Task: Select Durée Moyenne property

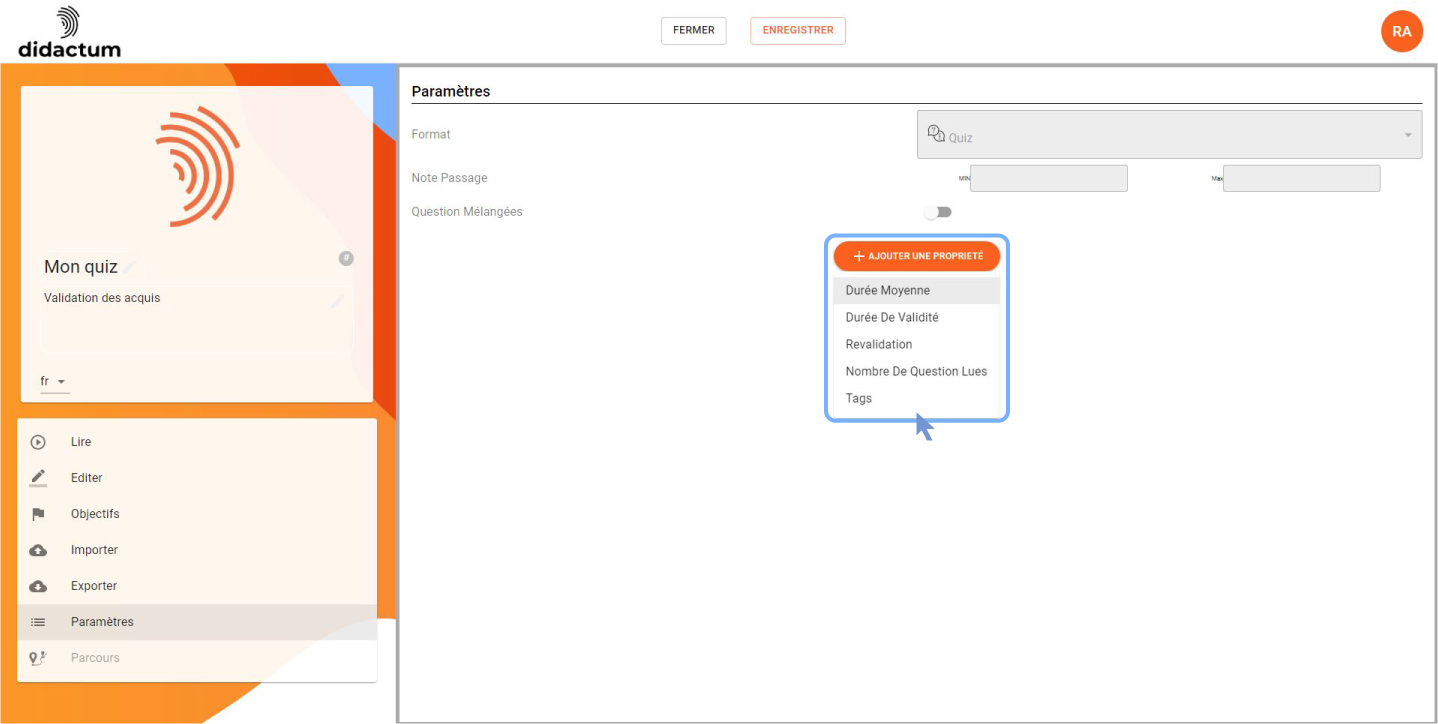Action: point(916,290)
